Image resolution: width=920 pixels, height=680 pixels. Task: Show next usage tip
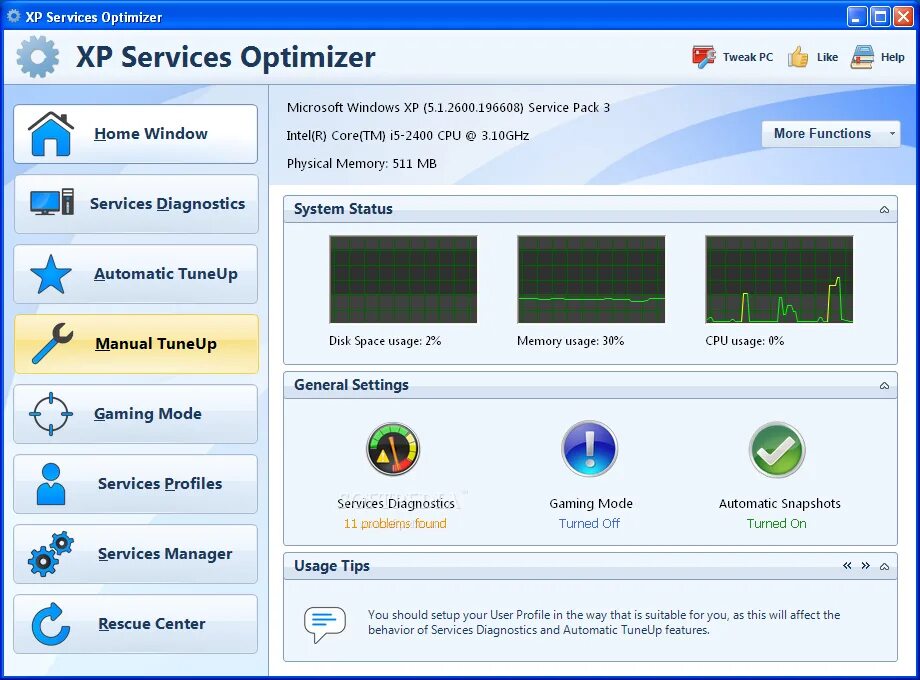coord(865,566)
